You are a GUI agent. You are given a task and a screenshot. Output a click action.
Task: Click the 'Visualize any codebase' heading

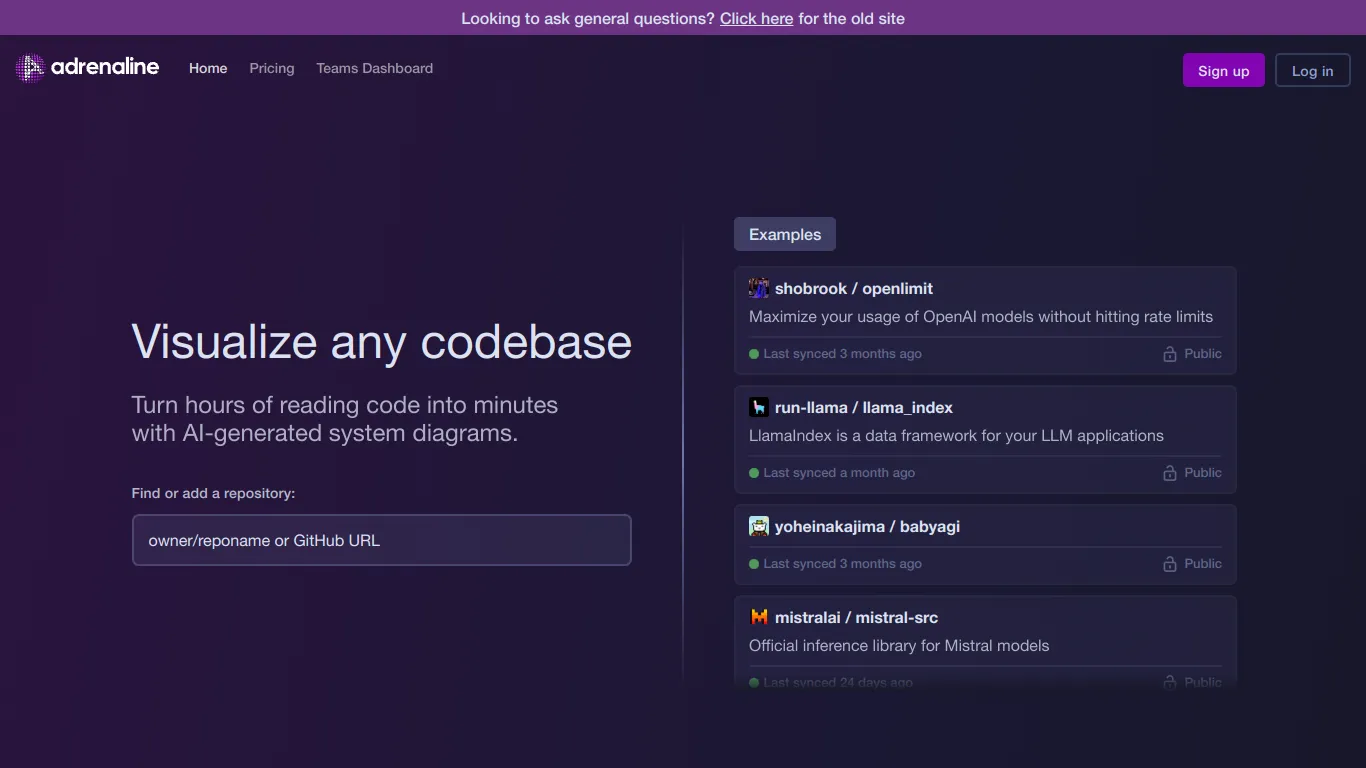click(382, 342)
